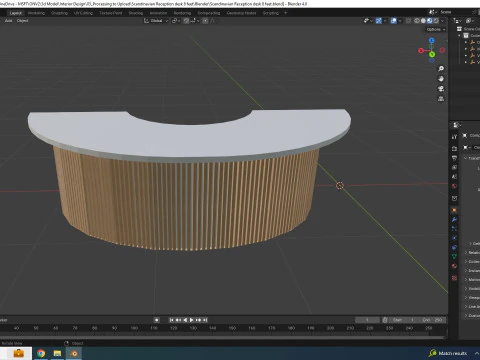Click the current frame number field
Viewport: 480px width, 360px height.
click(x=367, y=320)
